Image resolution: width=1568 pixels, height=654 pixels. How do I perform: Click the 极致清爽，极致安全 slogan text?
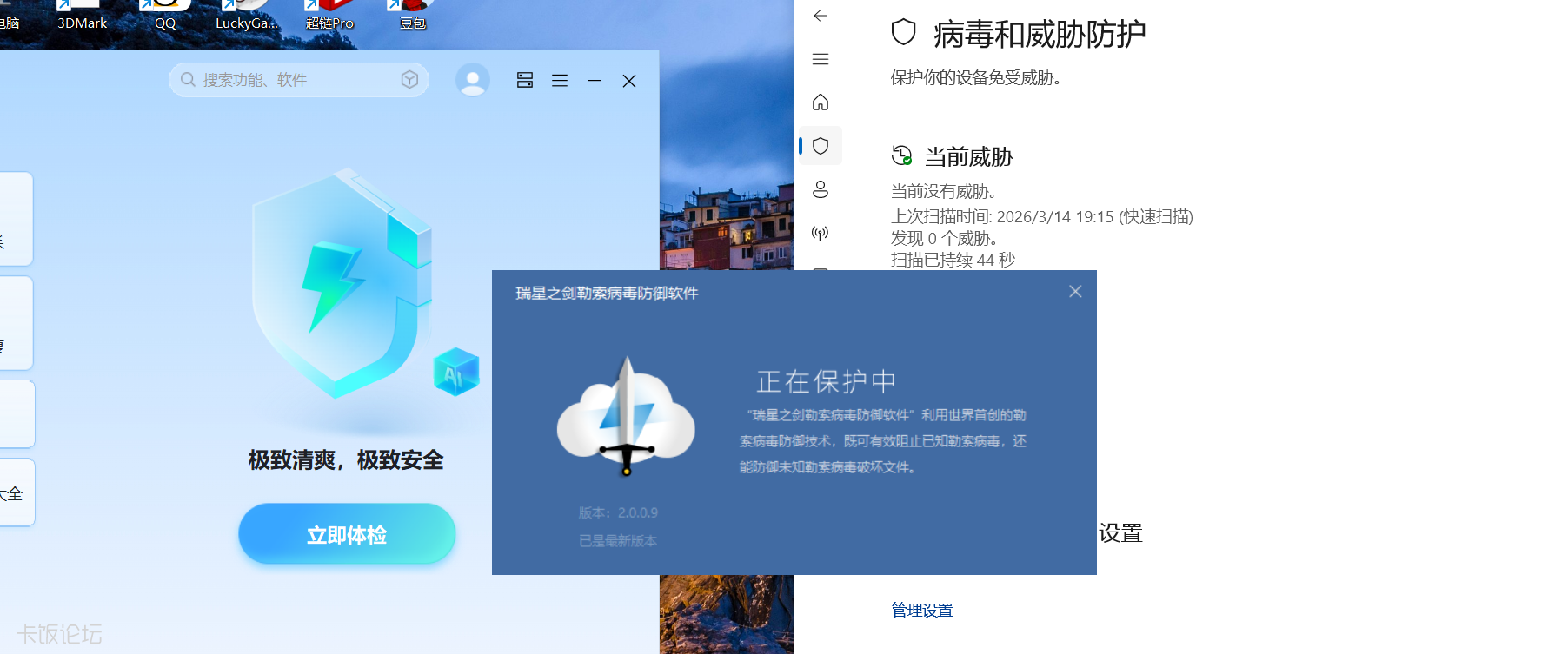point(346,459)
